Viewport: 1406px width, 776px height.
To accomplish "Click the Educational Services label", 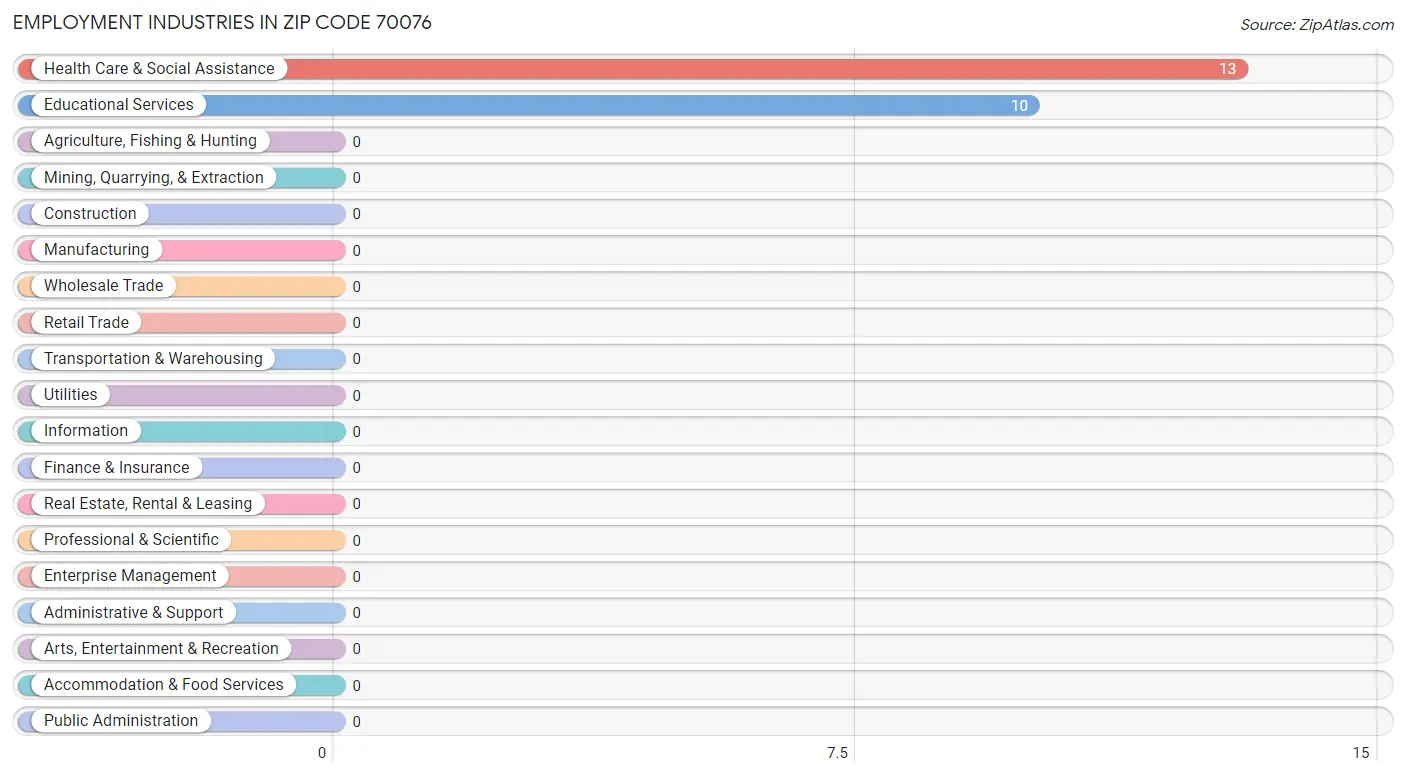I will [x=119, y=104].
